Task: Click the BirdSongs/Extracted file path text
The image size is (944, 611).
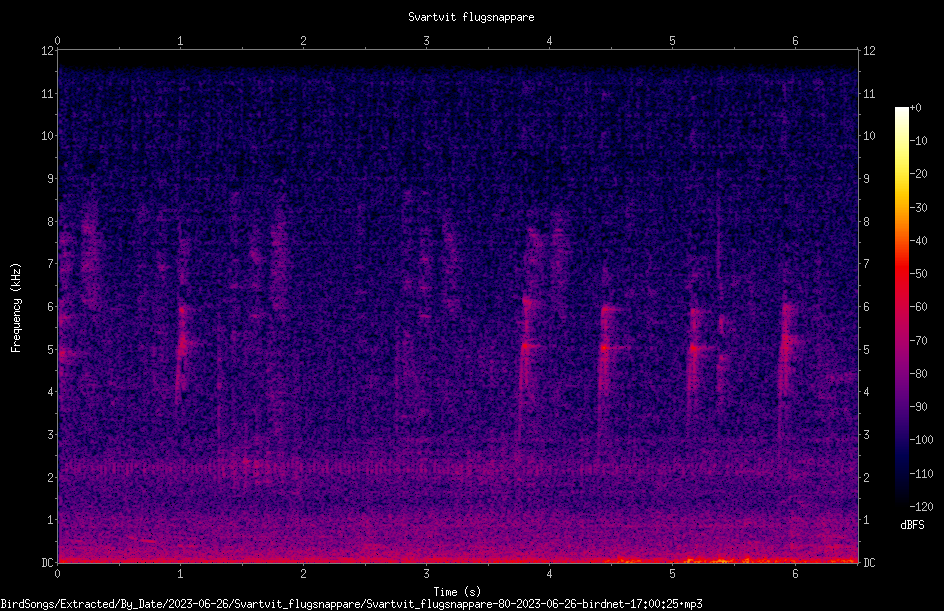Action: click(x=352, y=604)
